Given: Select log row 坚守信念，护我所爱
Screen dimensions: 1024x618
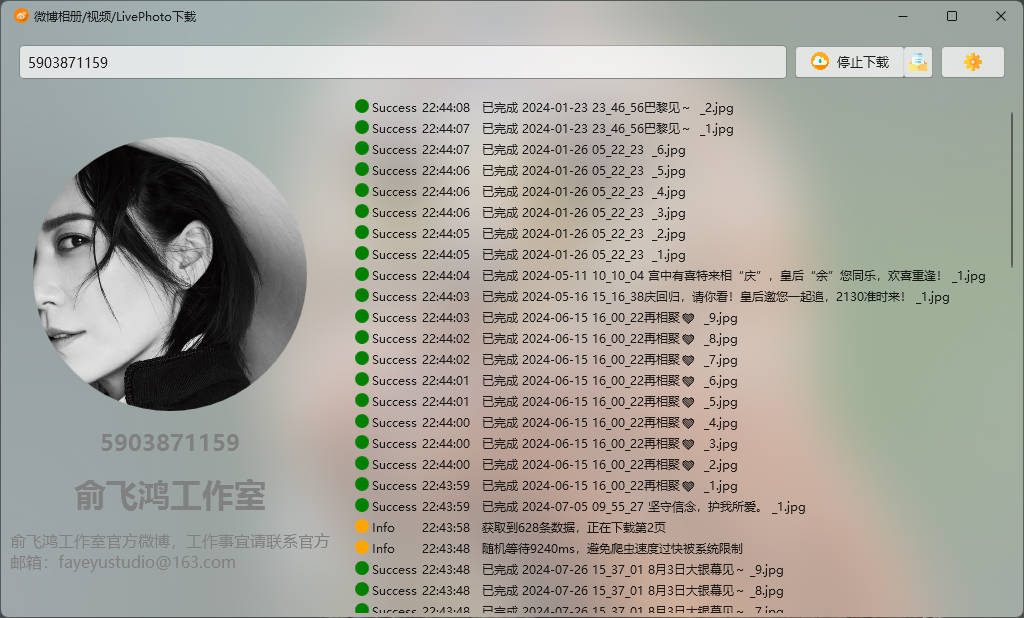Looking at the screenshot, I should pyautogui.click(x=581, y=506).
